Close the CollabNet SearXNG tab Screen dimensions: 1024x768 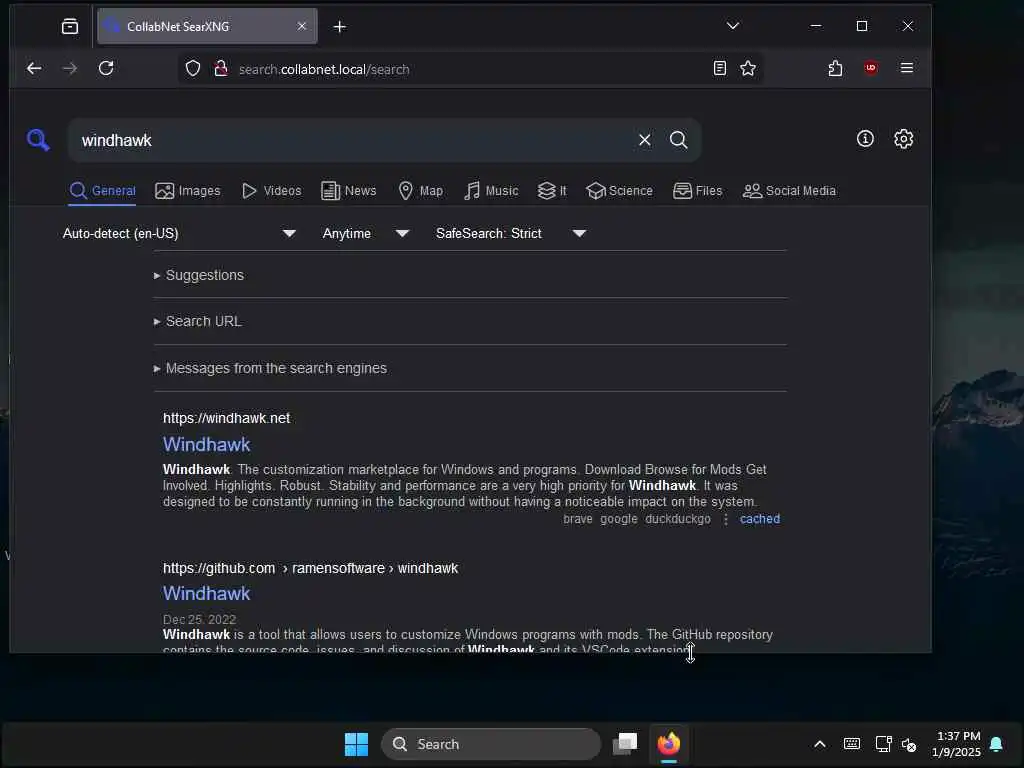pos(302,26)
